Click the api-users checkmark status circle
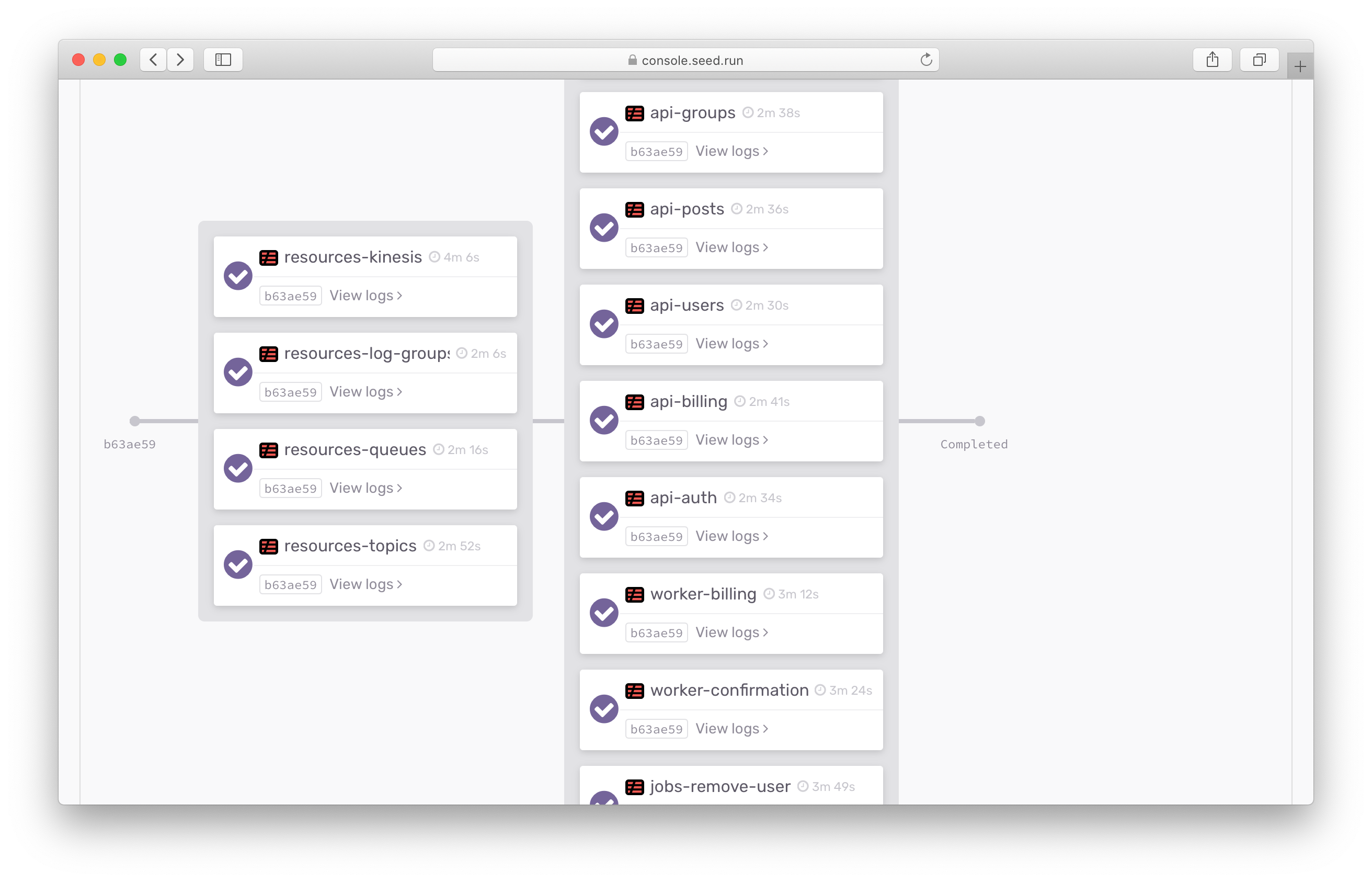The width and height of the screenshot is (1372, 882). pos(604,324)
